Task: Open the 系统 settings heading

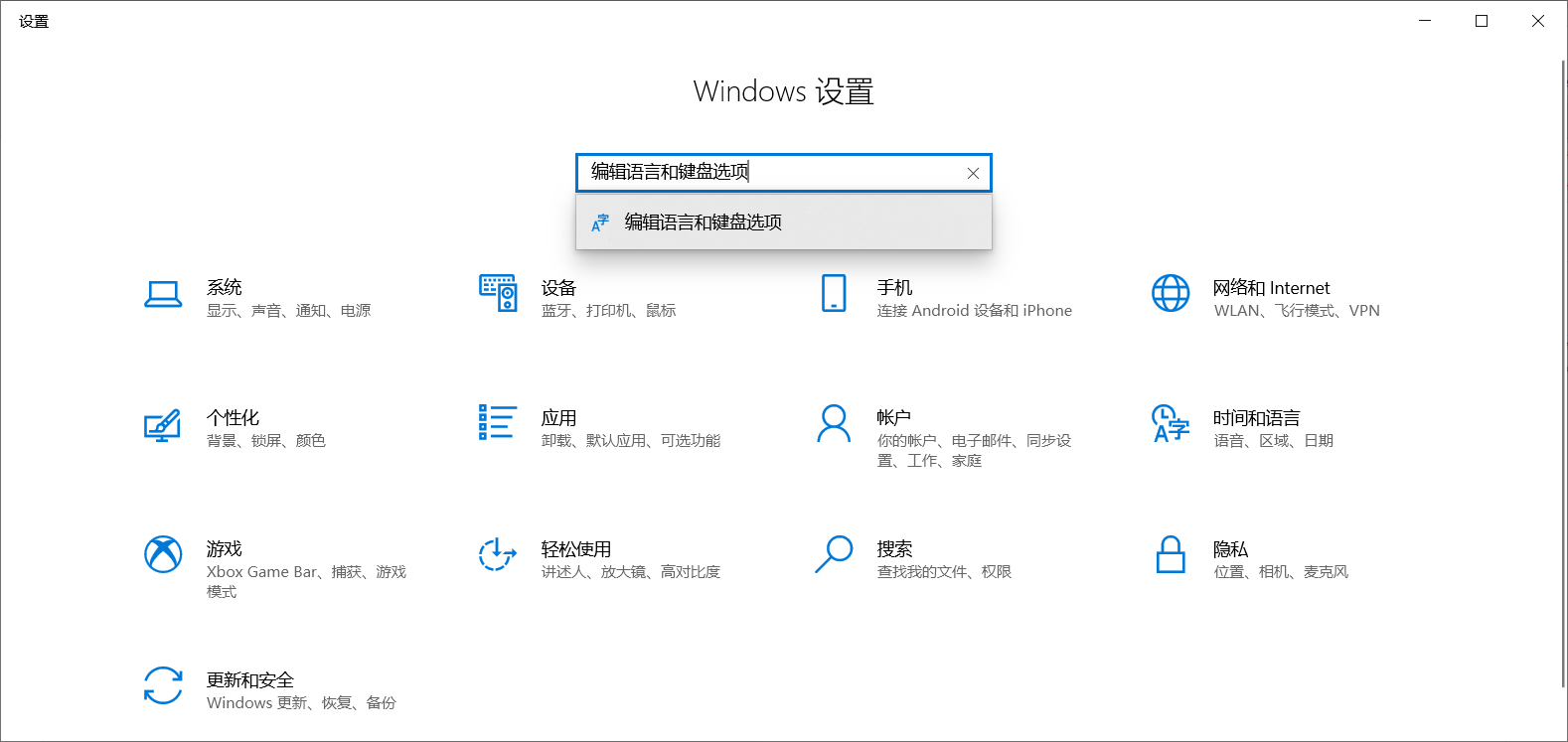Action: tap(225, 287)
